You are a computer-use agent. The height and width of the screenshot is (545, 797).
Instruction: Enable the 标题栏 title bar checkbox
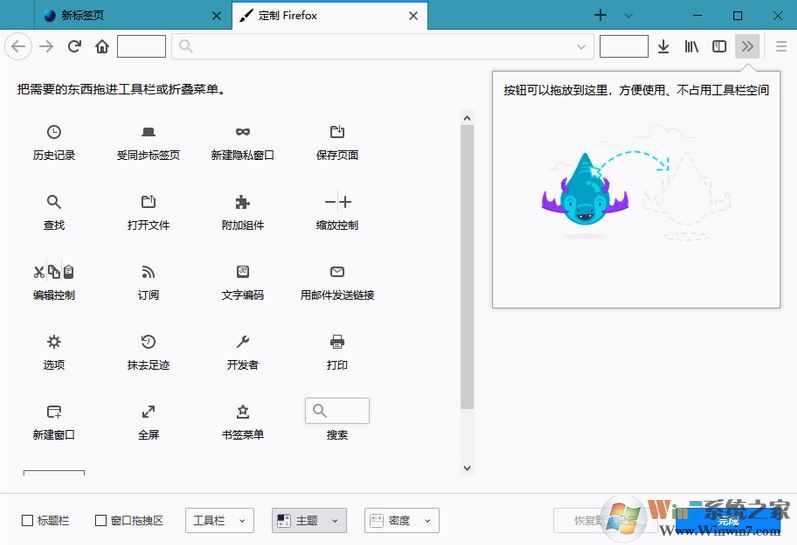pos(27,520)
